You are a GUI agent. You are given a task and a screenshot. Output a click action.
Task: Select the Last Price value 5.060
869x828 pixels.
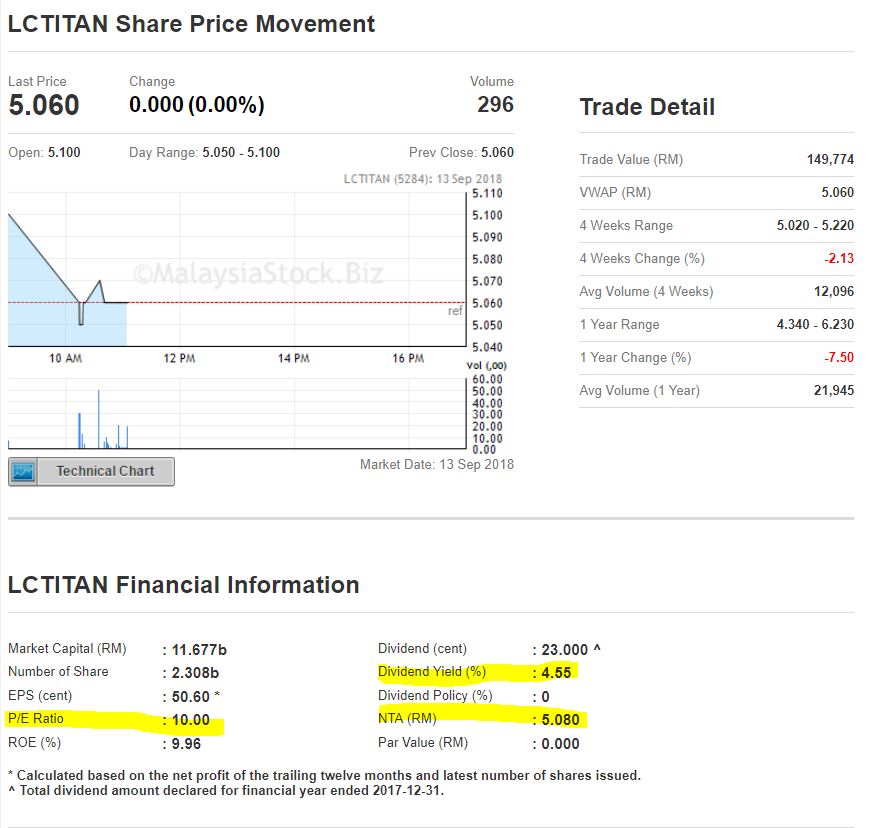tap(44, 105)
